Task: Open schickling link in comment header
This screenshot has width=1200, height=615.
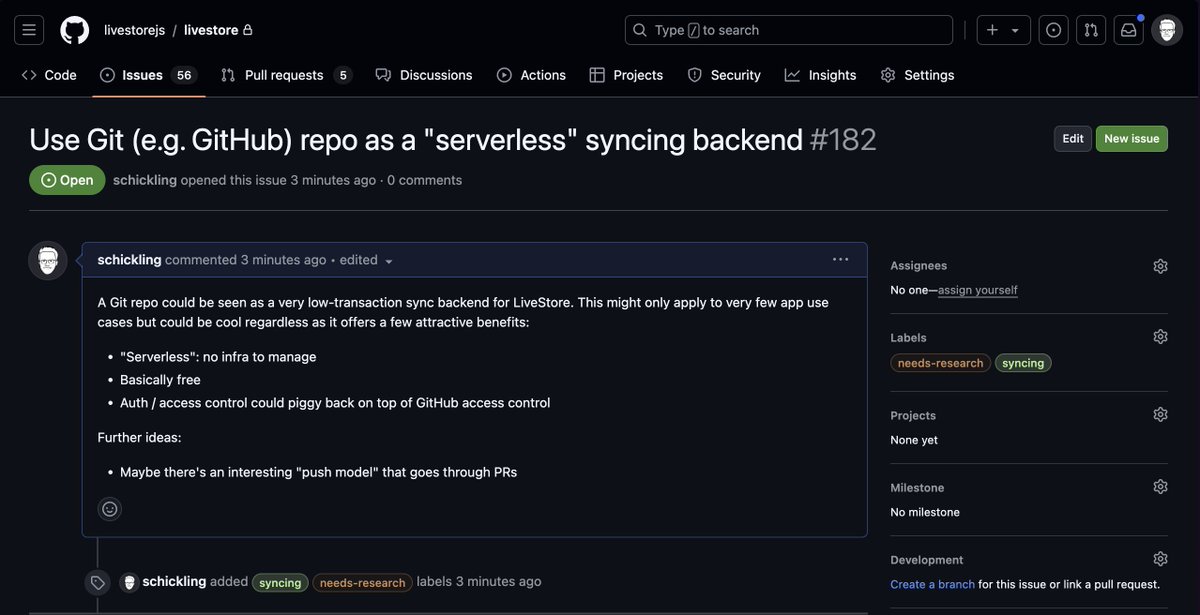Action: tap(129, 260)
